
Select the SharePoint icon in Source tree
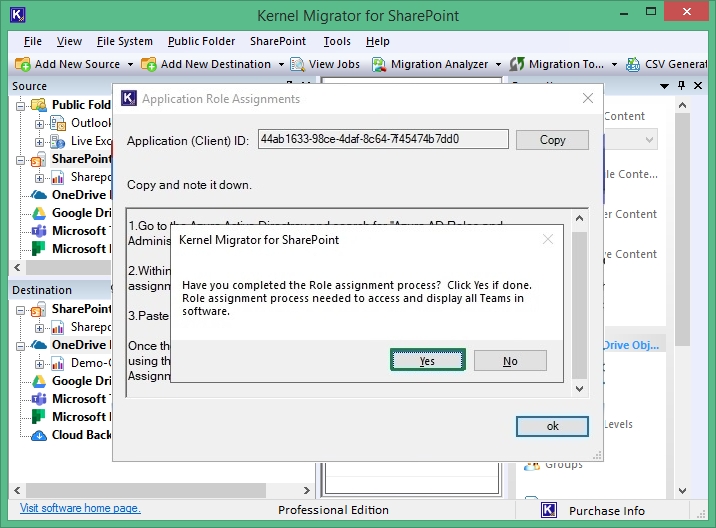click(39, 159)
